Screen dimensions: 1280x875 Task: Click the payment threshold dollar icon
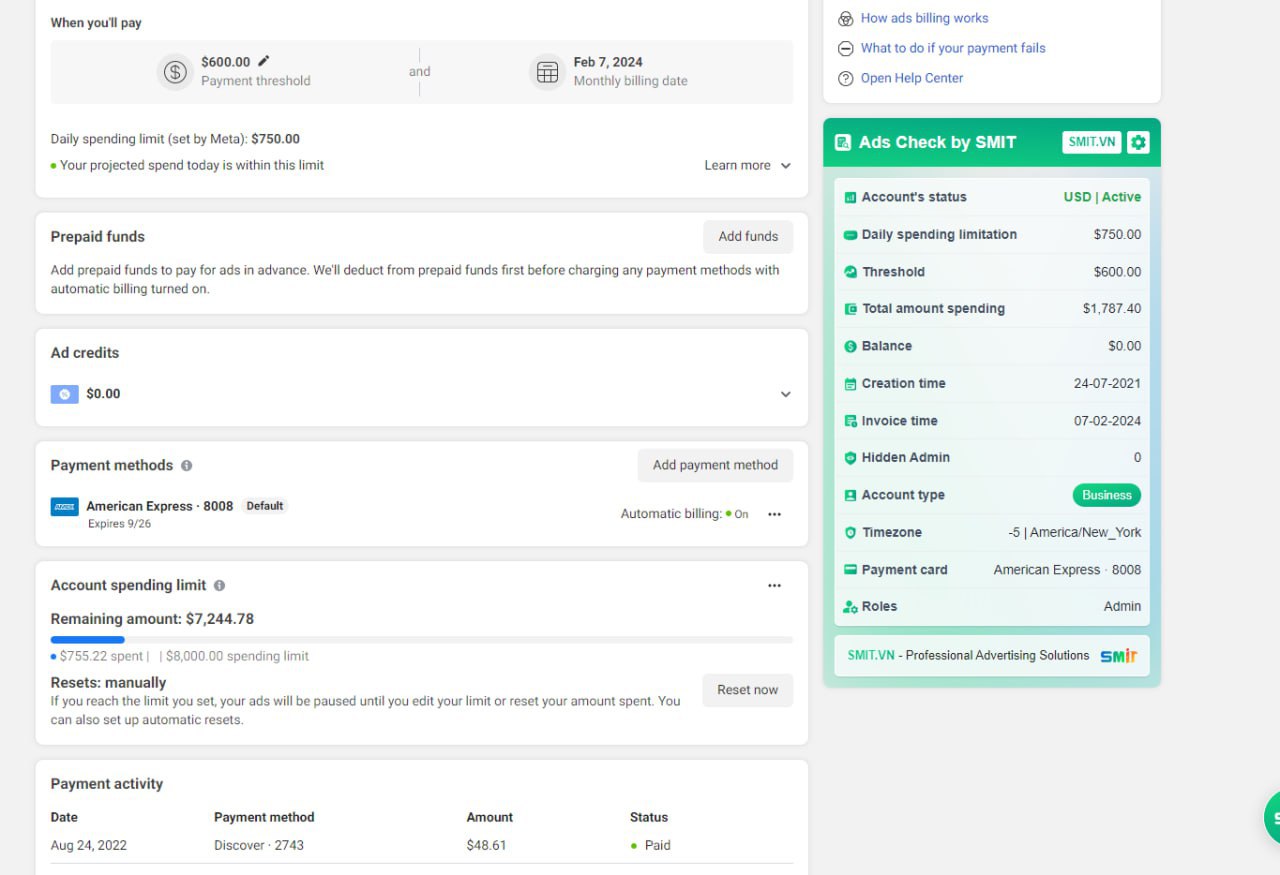175,72
